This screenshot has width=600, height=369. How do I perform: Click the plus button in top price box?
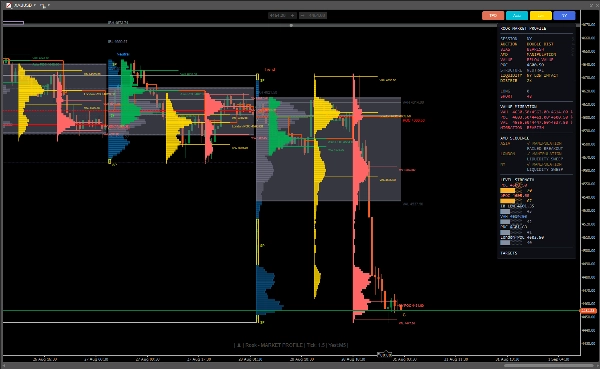[292, 15]
